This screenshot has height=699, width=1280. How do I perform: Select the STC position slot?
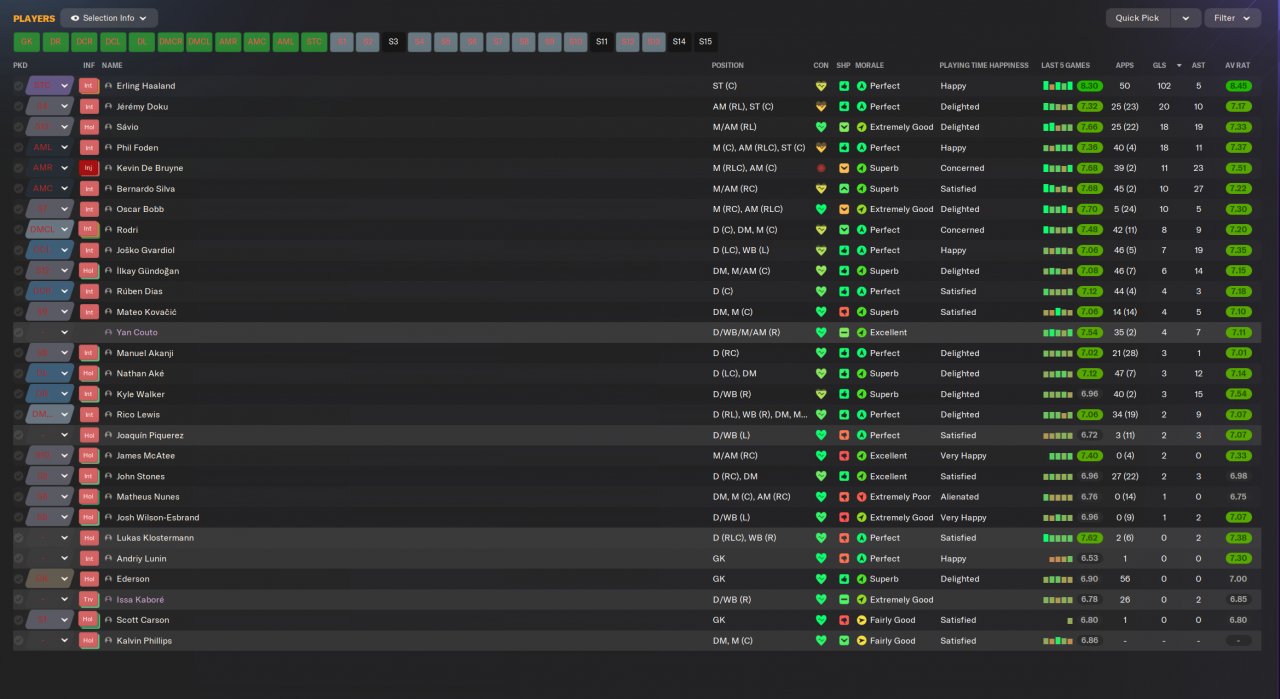coord(314,42)
